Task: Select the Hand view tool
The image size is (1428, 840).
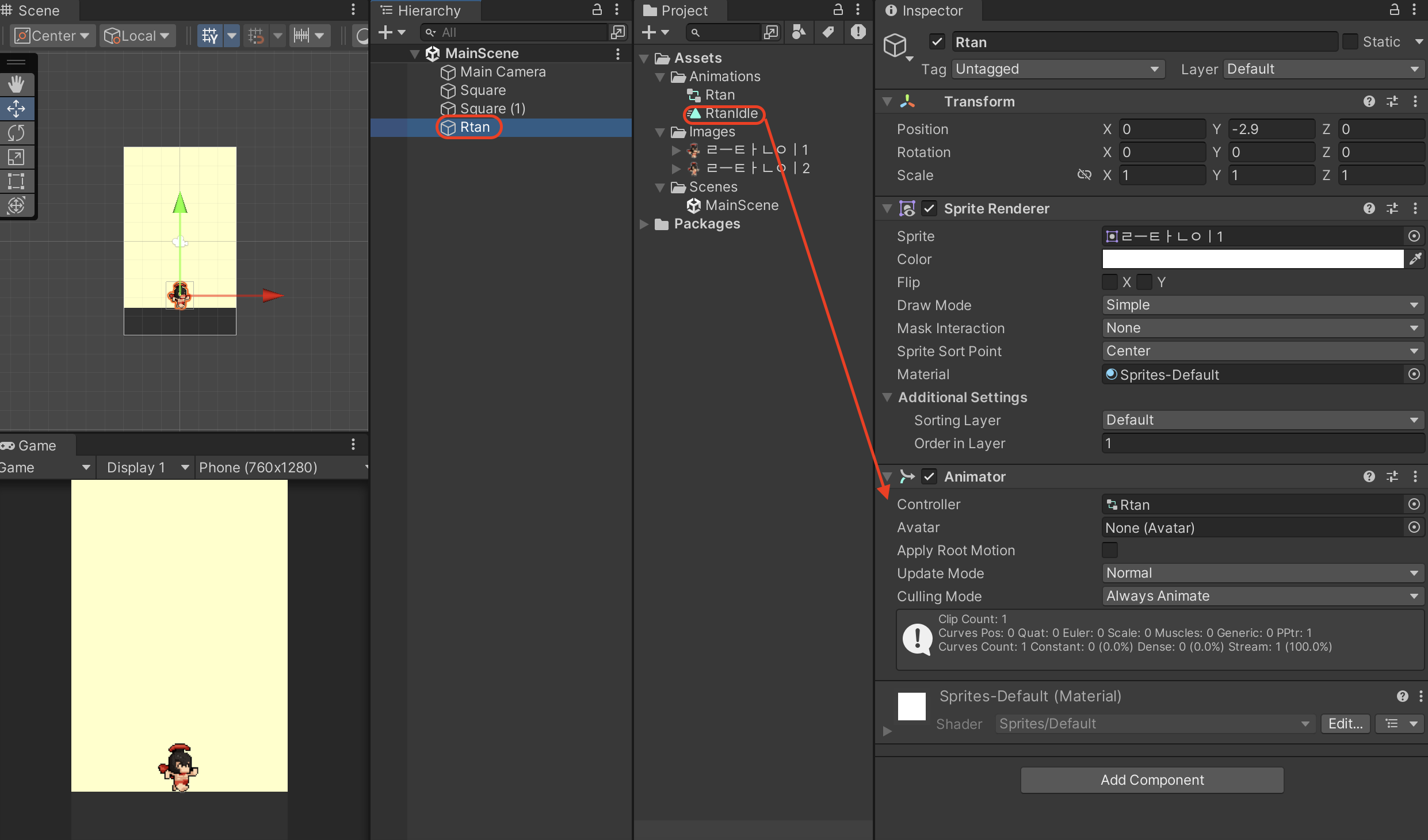Action: coord(16,85)
